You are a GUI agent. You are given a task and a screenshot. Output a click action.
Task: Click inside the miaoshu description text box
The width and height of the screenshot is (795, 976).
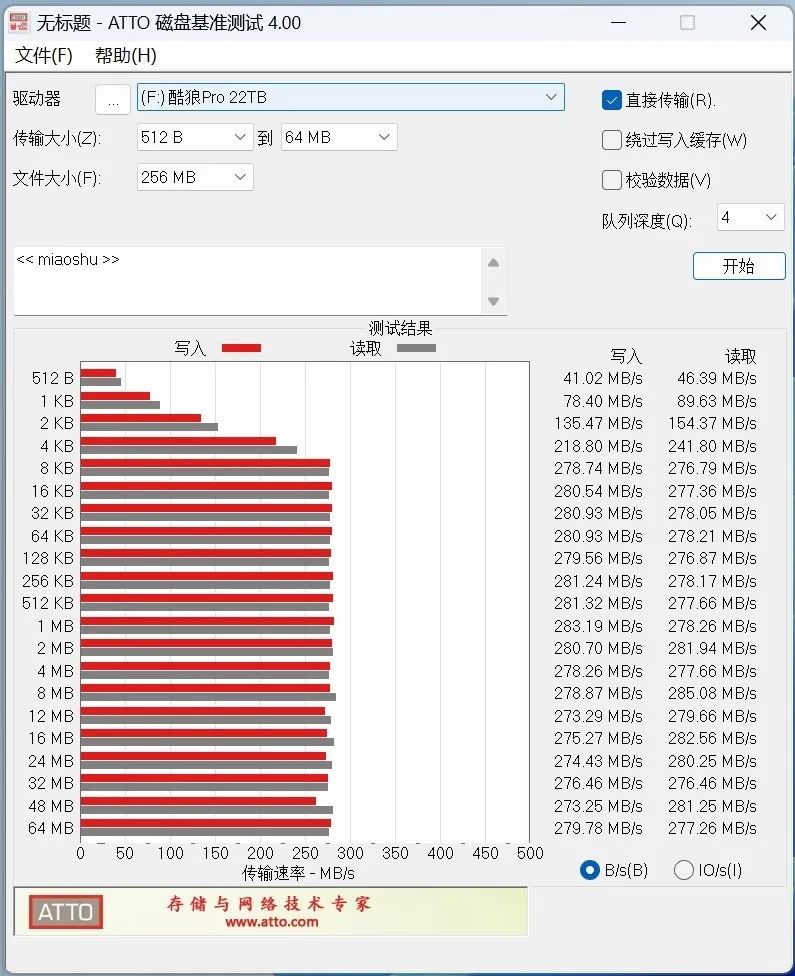coord(247,281)
